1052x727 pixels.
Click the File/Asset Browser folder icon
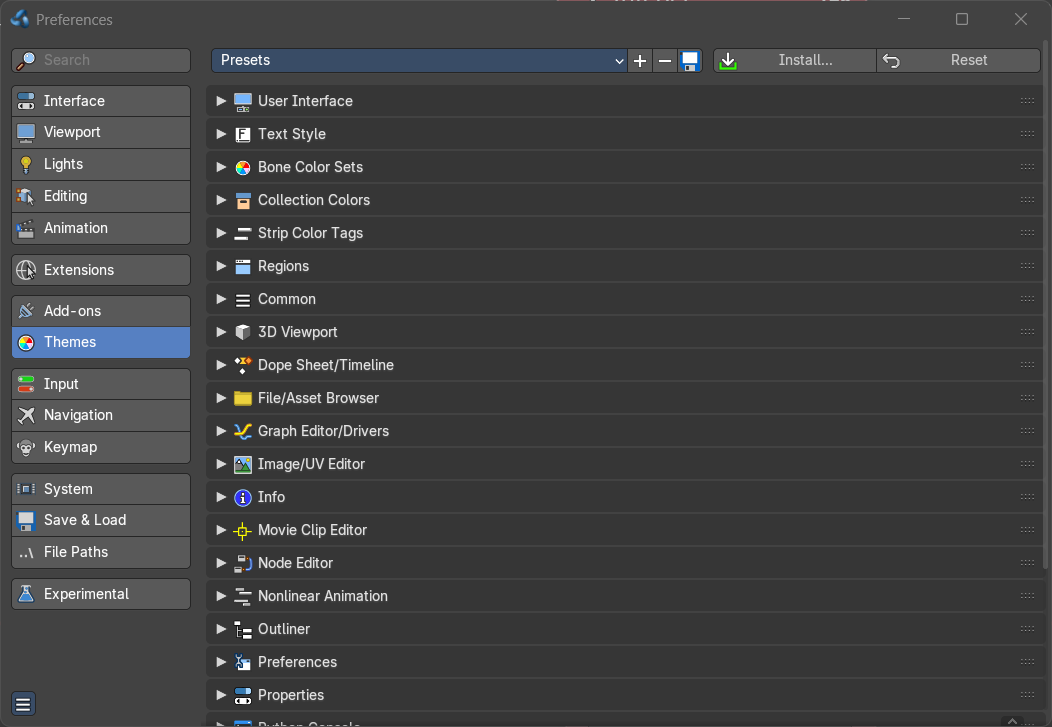click(x=242, y=398)
